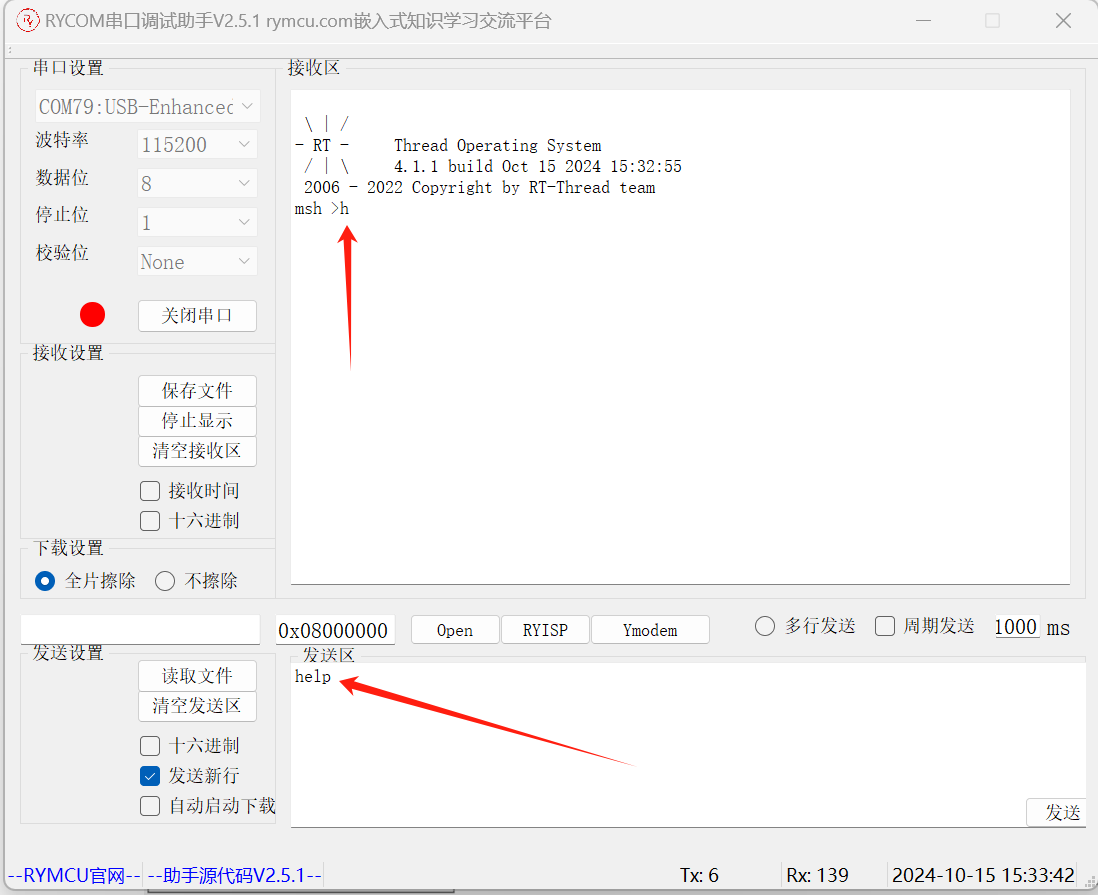Select the 多行发送 radio button

(x=765, y=626)
